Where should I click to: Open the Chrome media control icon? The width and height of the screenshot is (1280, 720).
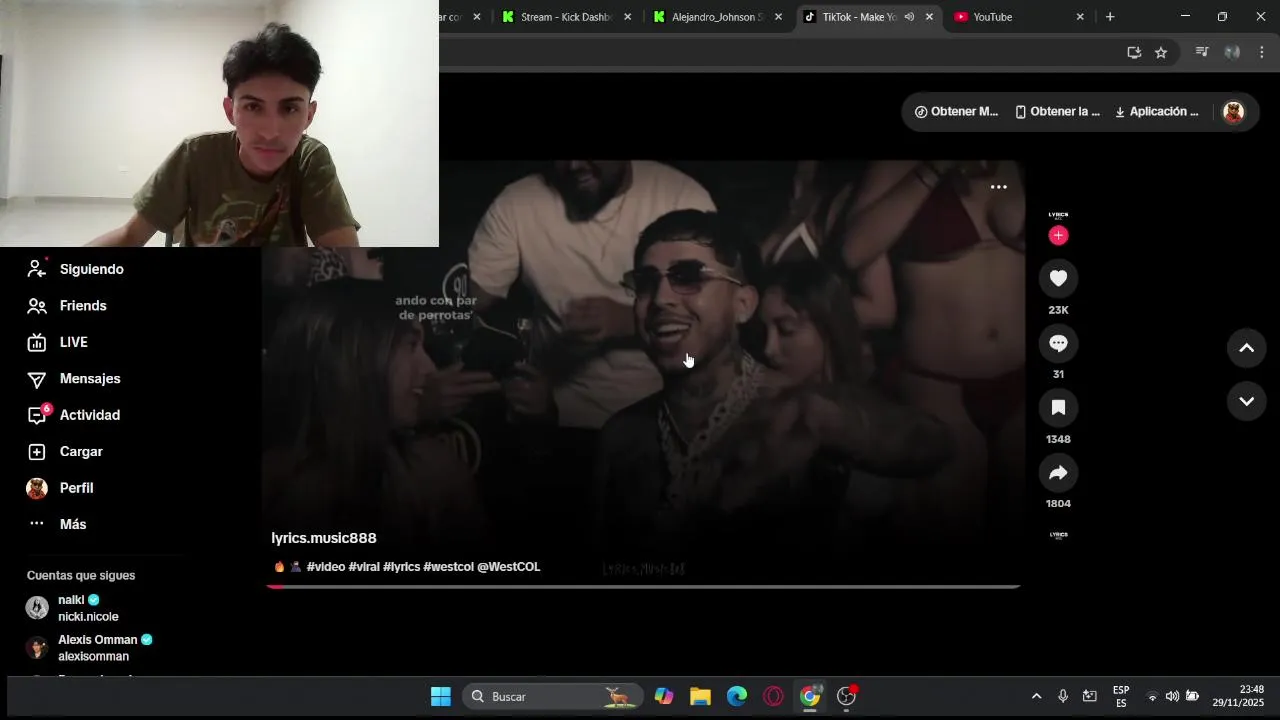coord(1202,53)
